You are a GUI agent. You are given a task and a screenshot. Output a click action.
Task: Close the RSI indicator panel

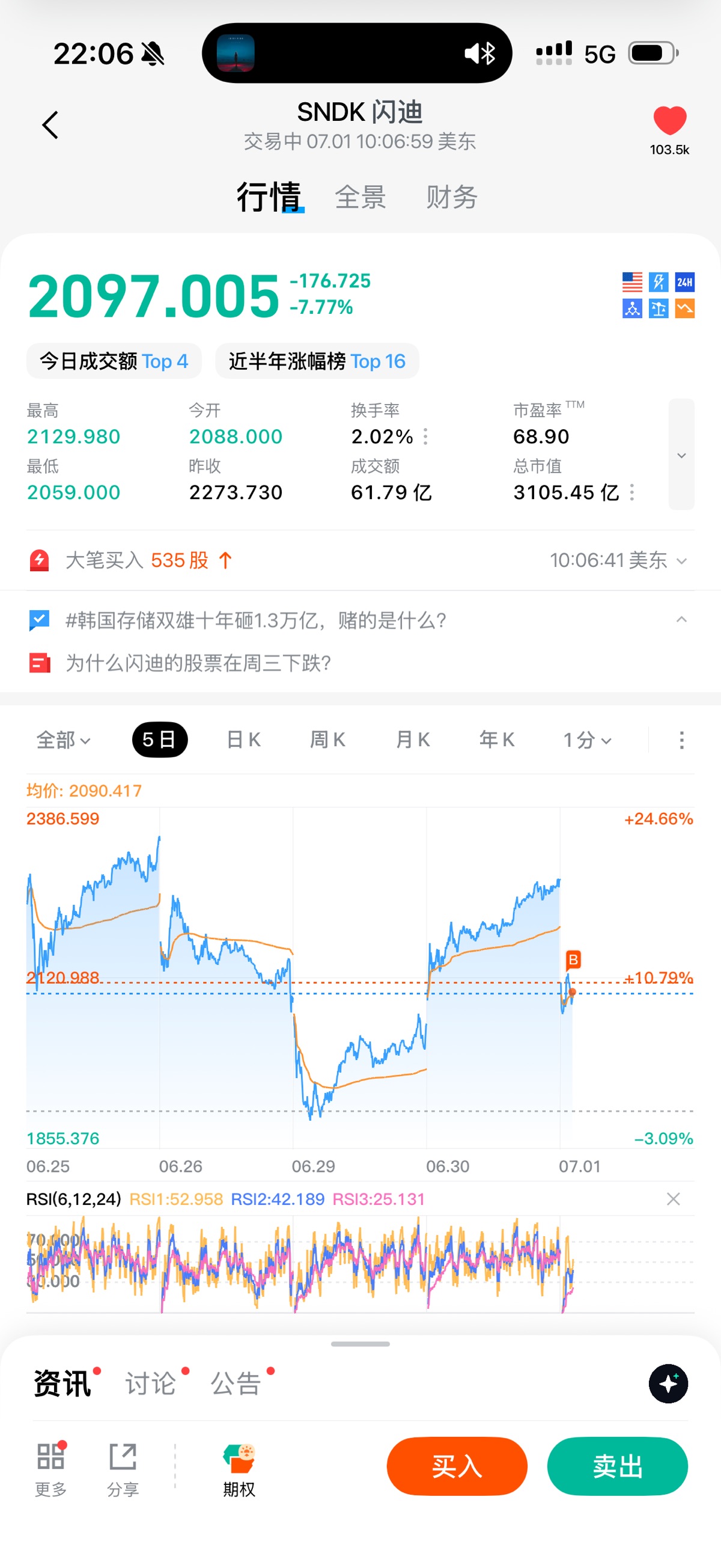[673, 1199]
